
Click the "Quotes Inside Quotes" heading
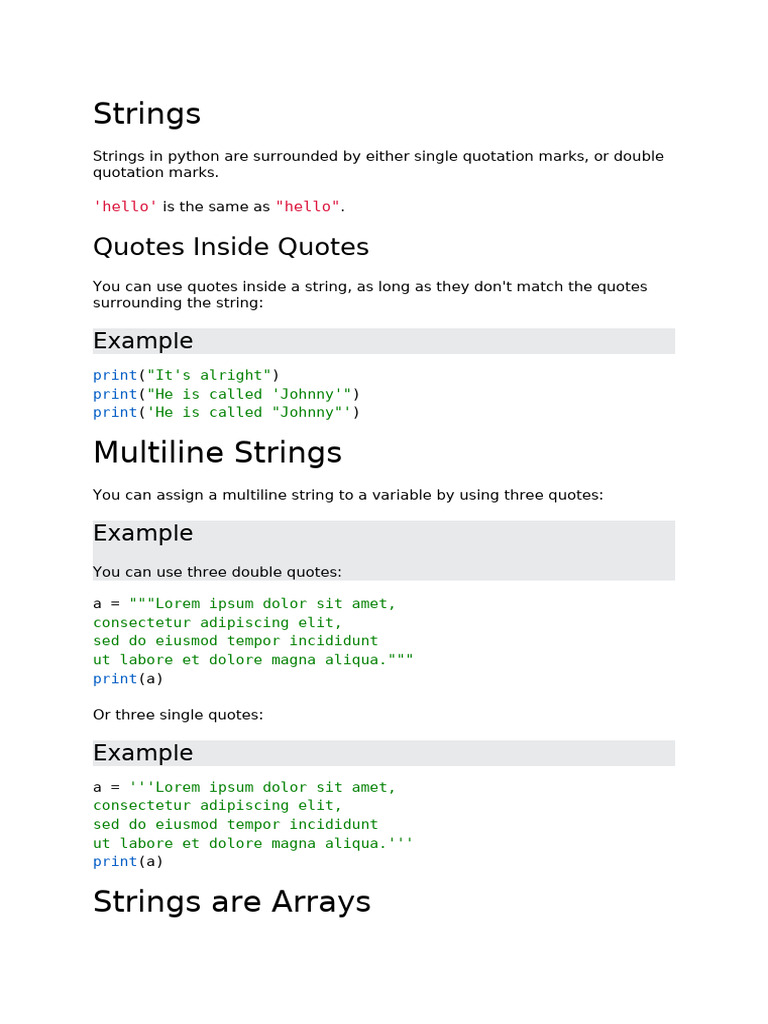click(231, 247)
